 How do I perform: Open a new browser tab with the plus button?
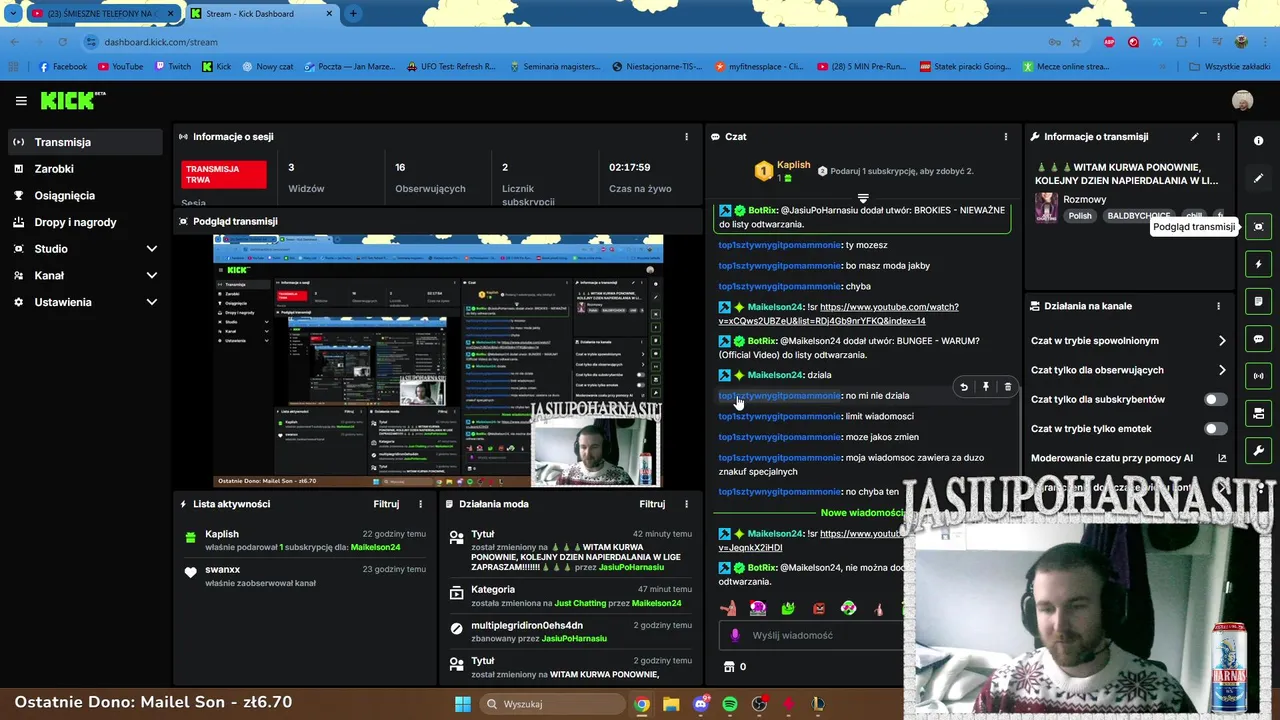(353, 14)
